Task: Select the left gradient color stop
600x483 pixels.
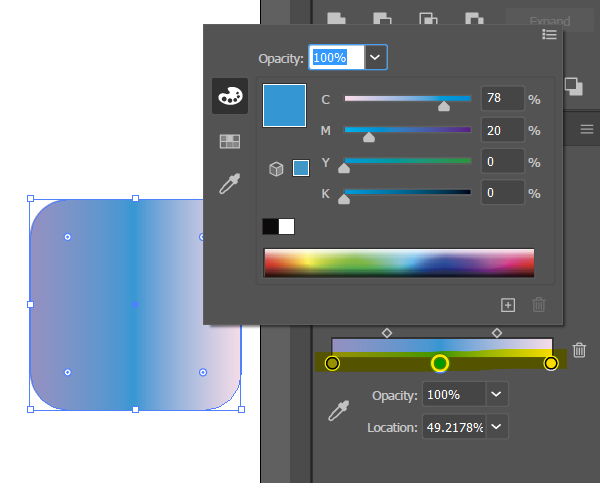Action: coord(332,363)
